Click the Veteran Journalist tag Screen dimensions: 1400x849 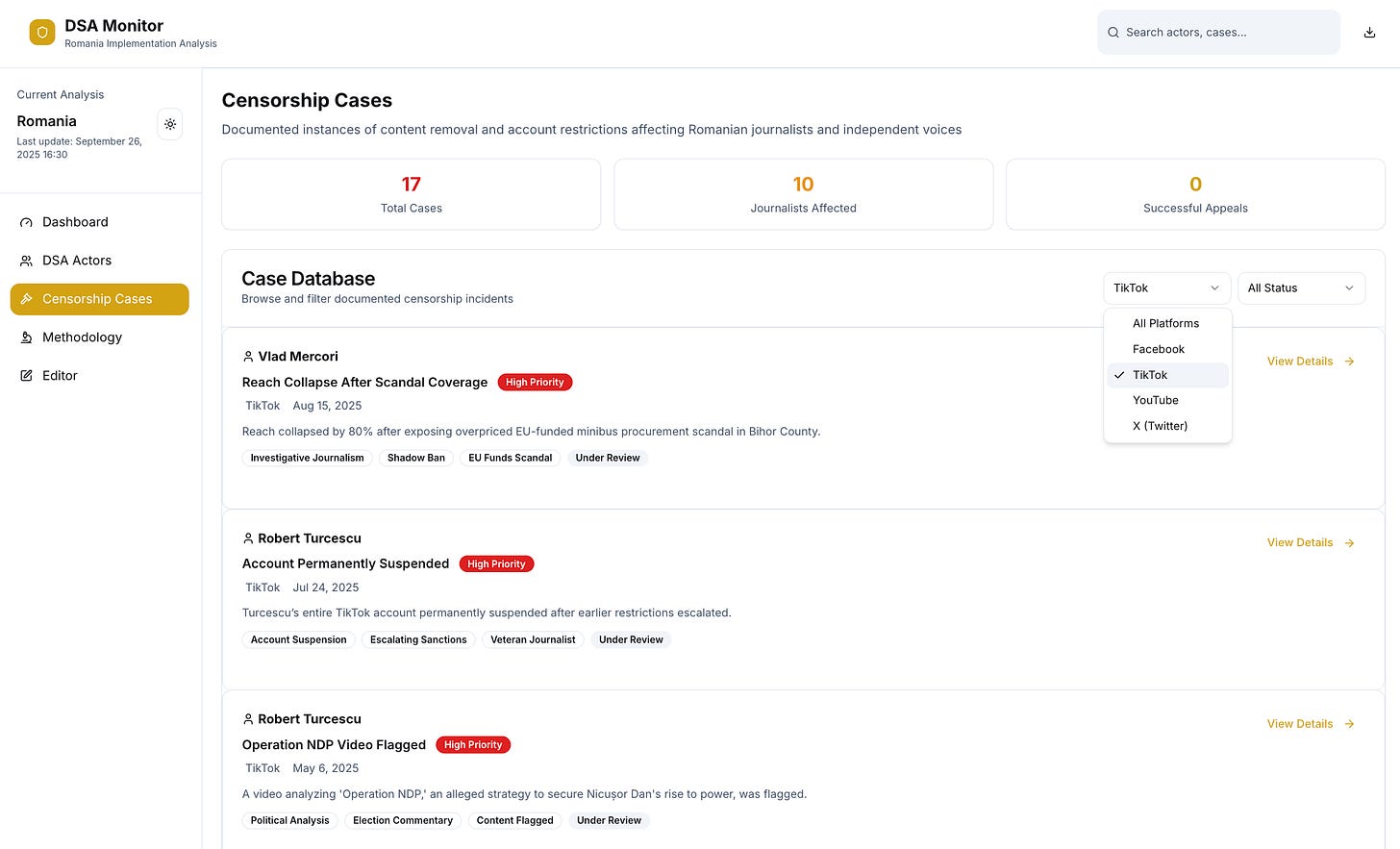coord(533,640)
